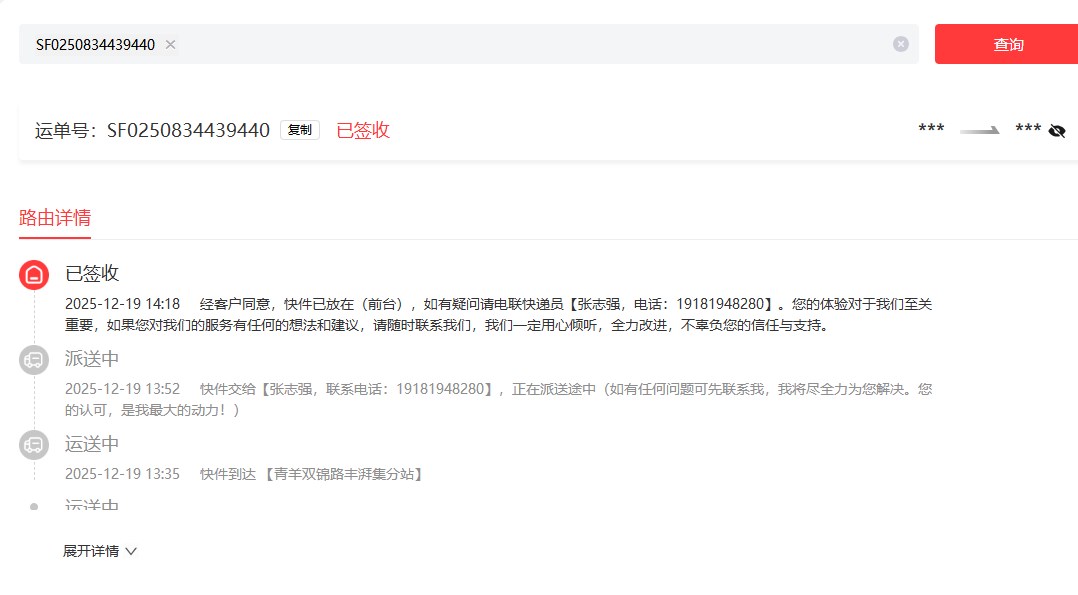Click the 运送中 truck icon in timeline
Screen dimensions: 1078x595
click(34, 445)
